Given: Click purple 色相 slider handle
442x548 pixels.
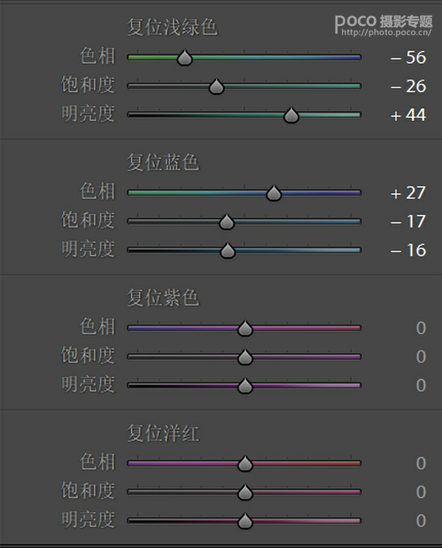Looking at the screenshot, I should [245, 328].
